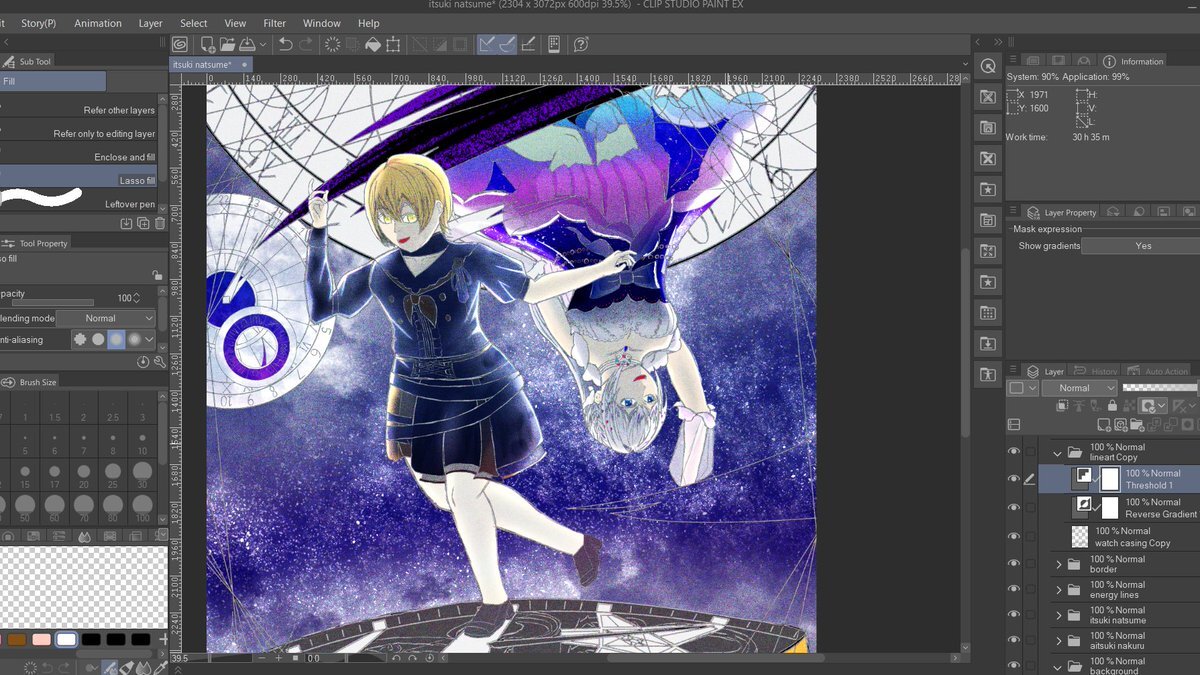The image size is (1200, 675).
Task: Hide the Reverse Gradient layer
Action: (x=1014, y=508)
